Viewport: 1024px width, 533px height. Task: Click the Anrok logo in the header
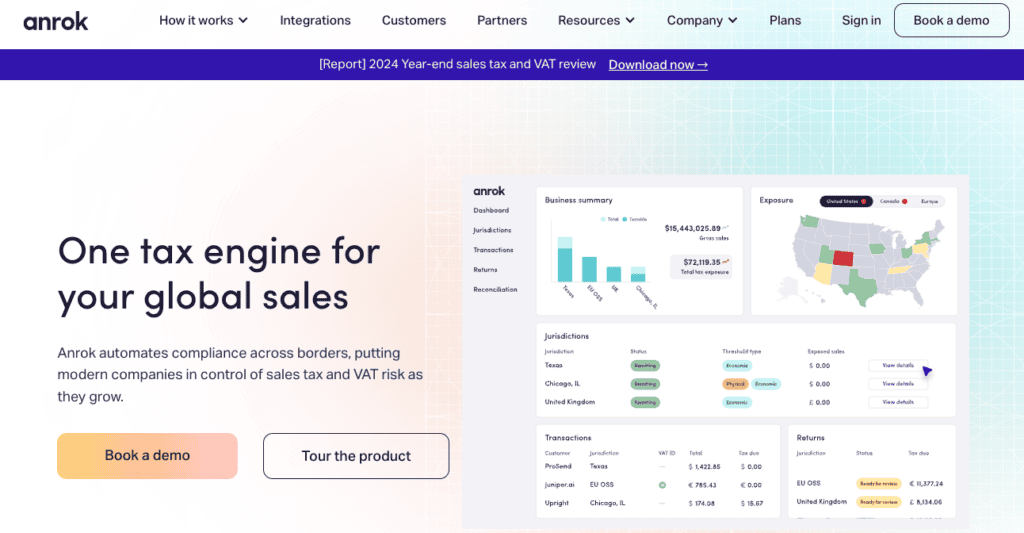pyautogui.click(x=56, y=21)
